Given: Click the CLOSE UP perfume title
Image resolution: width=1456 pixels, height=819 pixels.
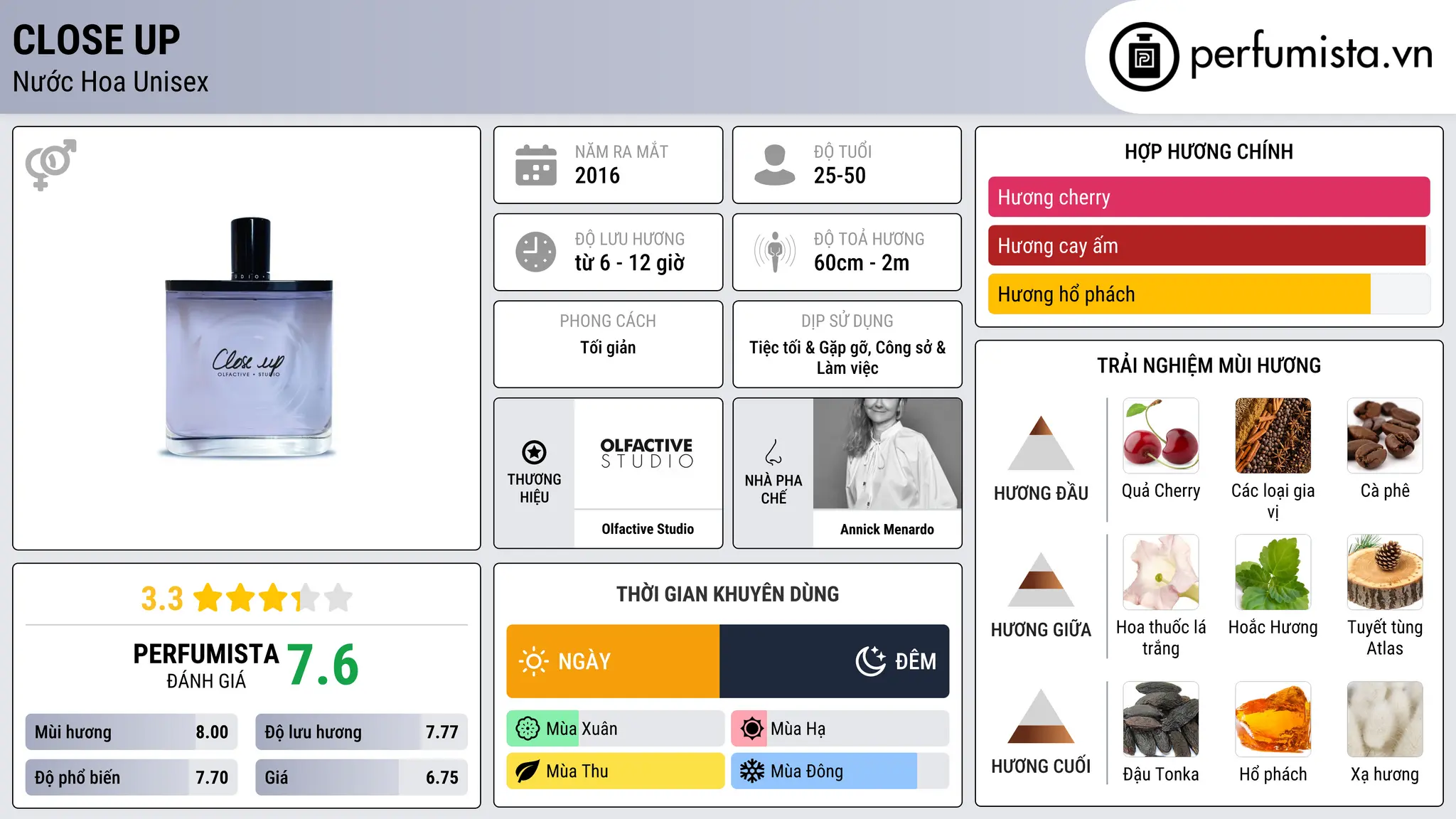Looking at the screenshot, I should coord(97,40).
